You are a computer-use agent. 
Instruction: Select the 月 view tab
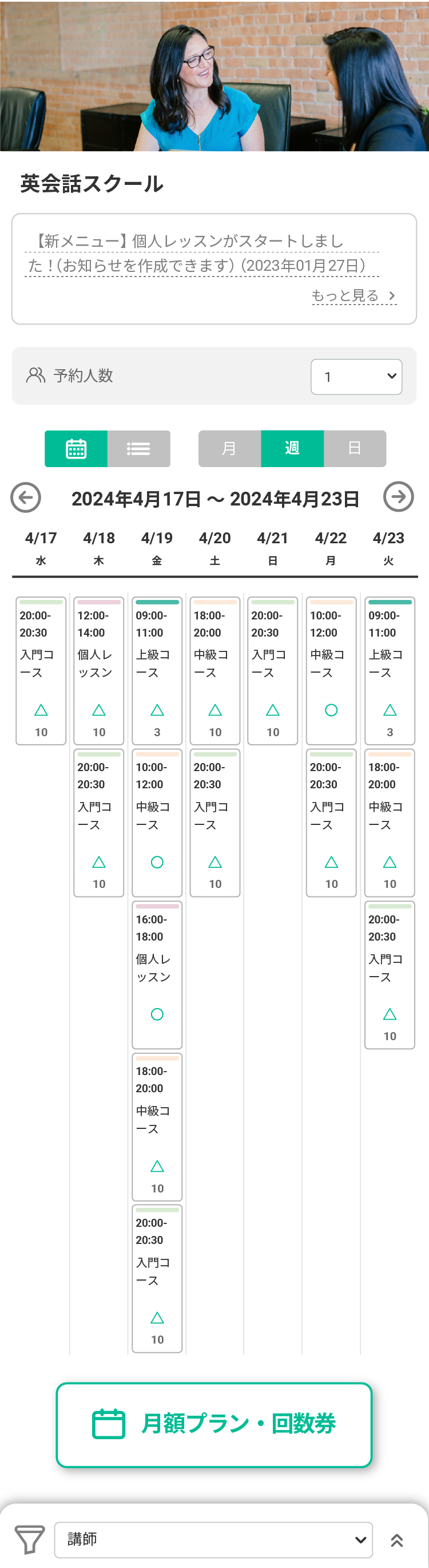pos(229,449)
